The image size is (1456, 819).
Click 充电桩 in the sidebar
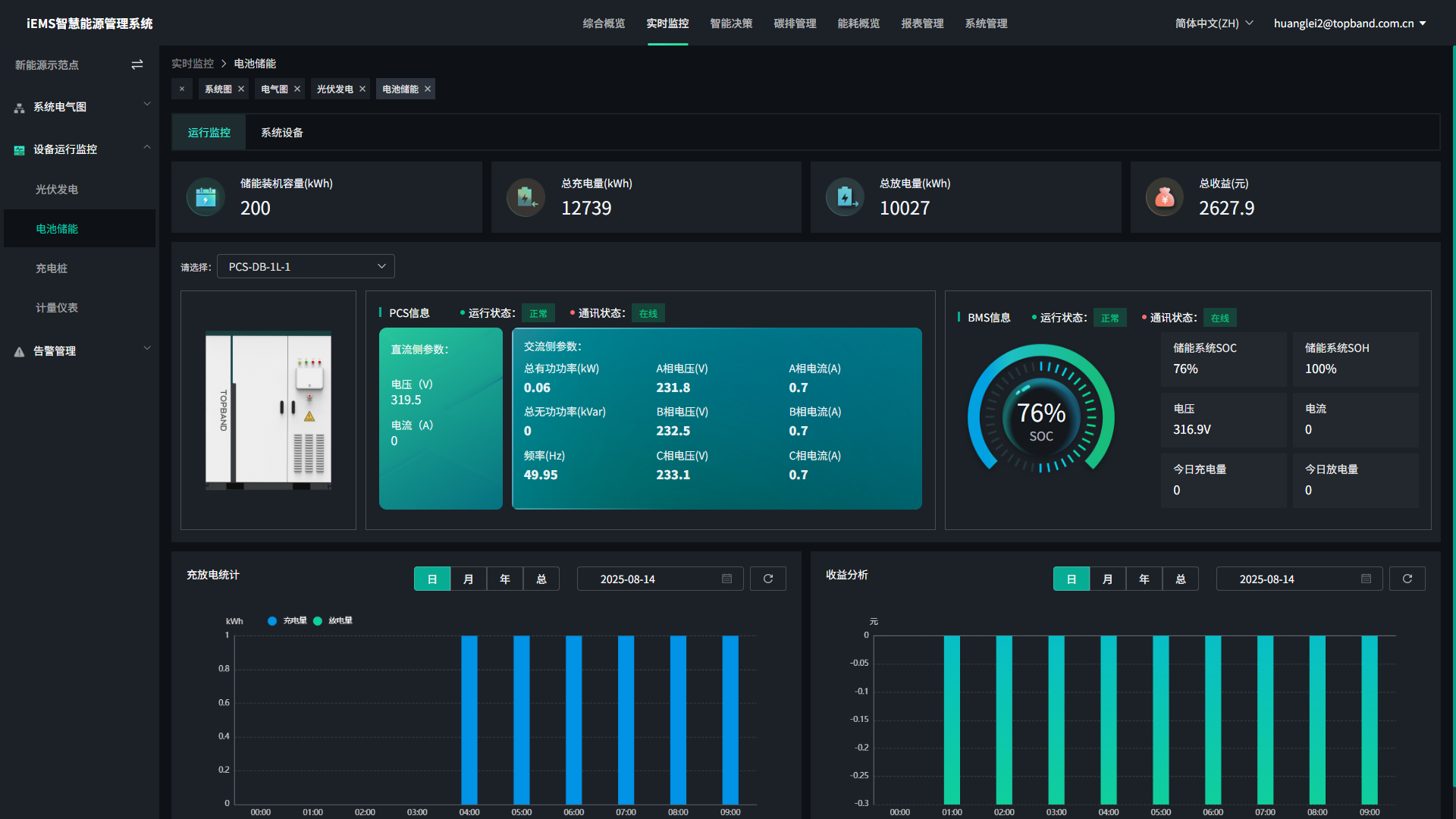57,268
